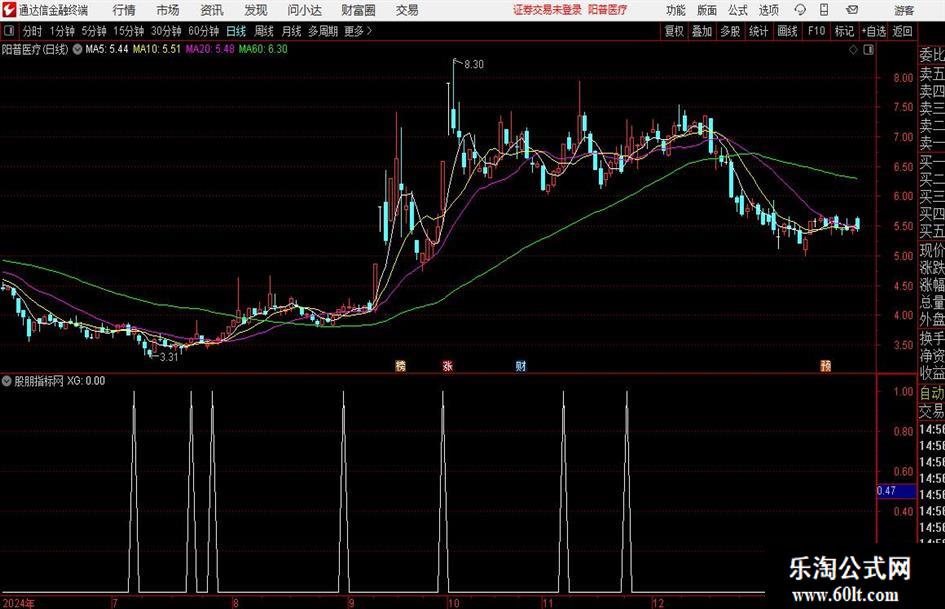
Task: Open the 公式 menu
Action: (738, 10)
